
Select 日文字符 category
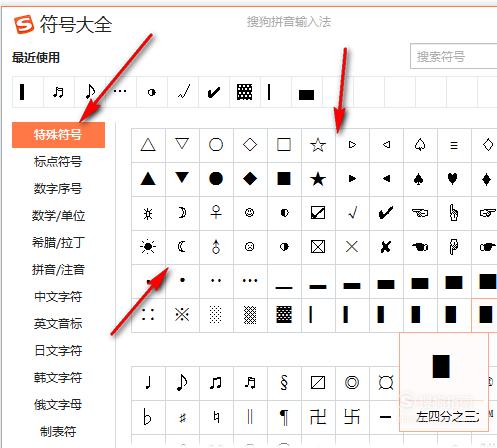coord(58,351)
